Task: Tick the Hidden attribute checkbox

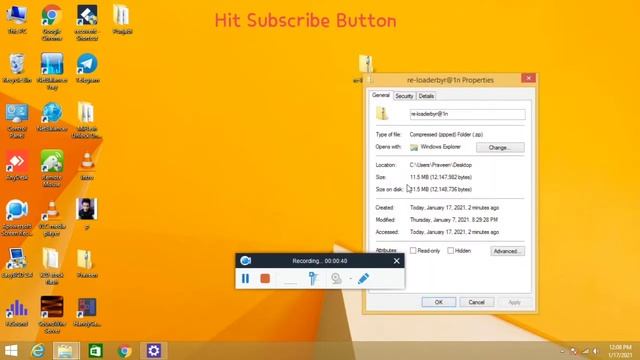Action: click(451, 251)
